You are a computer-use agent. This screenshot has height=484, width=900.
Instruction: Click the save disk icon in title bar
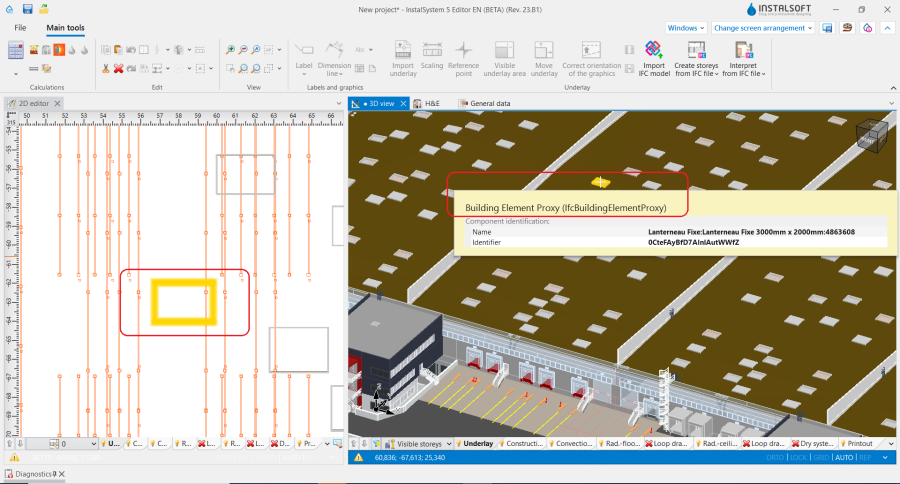(x=27, y=9)
